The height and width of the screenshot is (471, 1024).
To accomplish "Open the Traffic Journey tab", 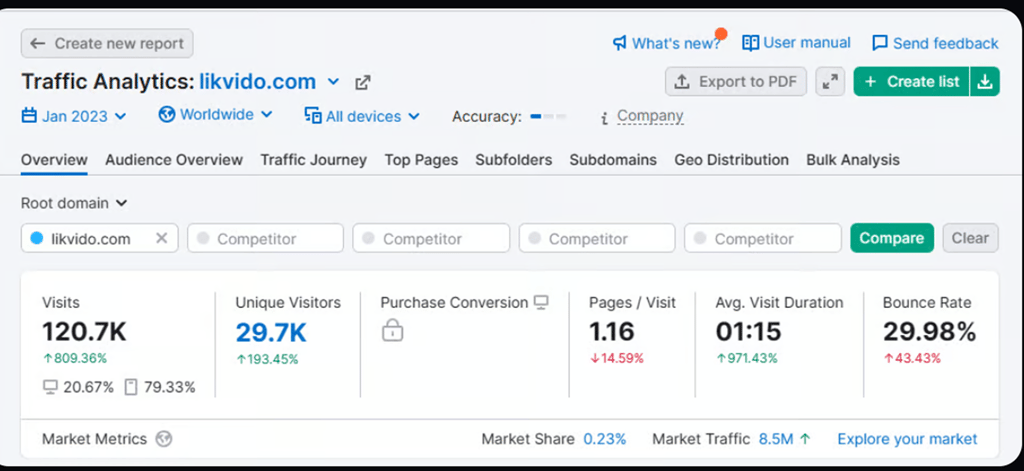I will pos(313,160).
